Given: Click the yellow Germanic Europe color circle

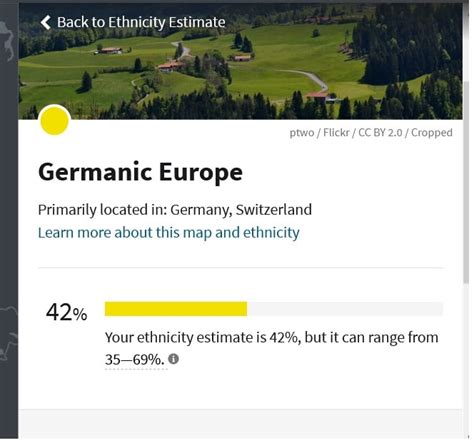Looking at the screenshot, I should click(54, 120).
